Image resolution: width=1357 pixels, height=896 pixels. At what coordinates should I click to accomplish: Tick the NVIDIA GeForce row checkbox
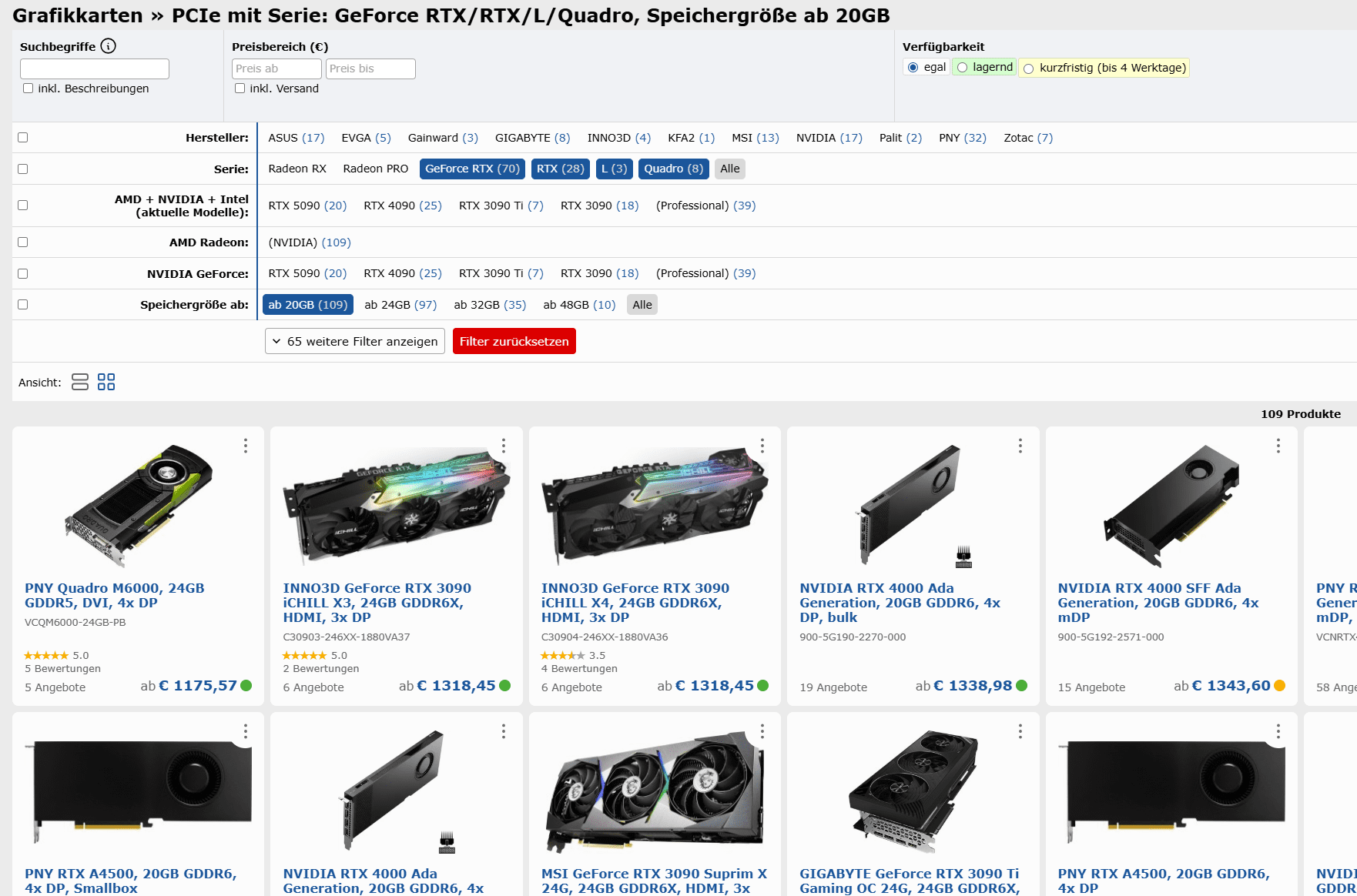[x=23, y=274]
